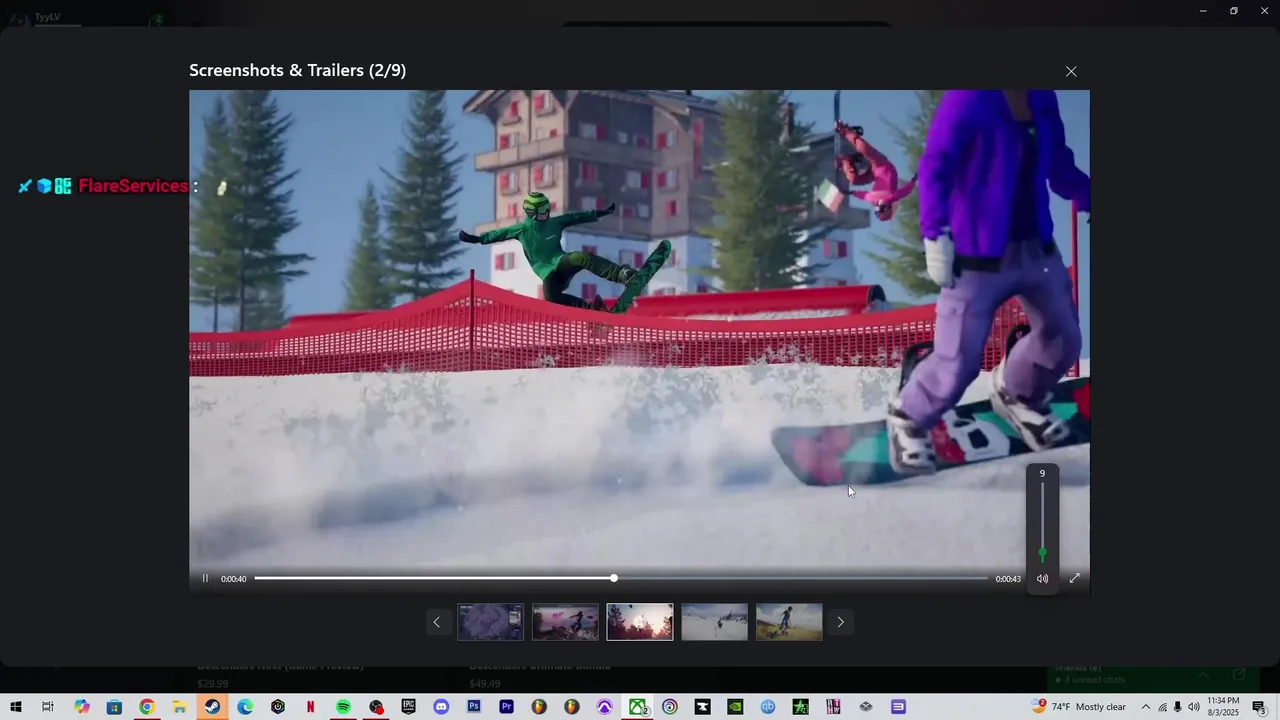The width and height of the screenshot is (1280, 720).
Task: Open system volume from the tray
Action: pyautogui.click(x=1193, y=707)
